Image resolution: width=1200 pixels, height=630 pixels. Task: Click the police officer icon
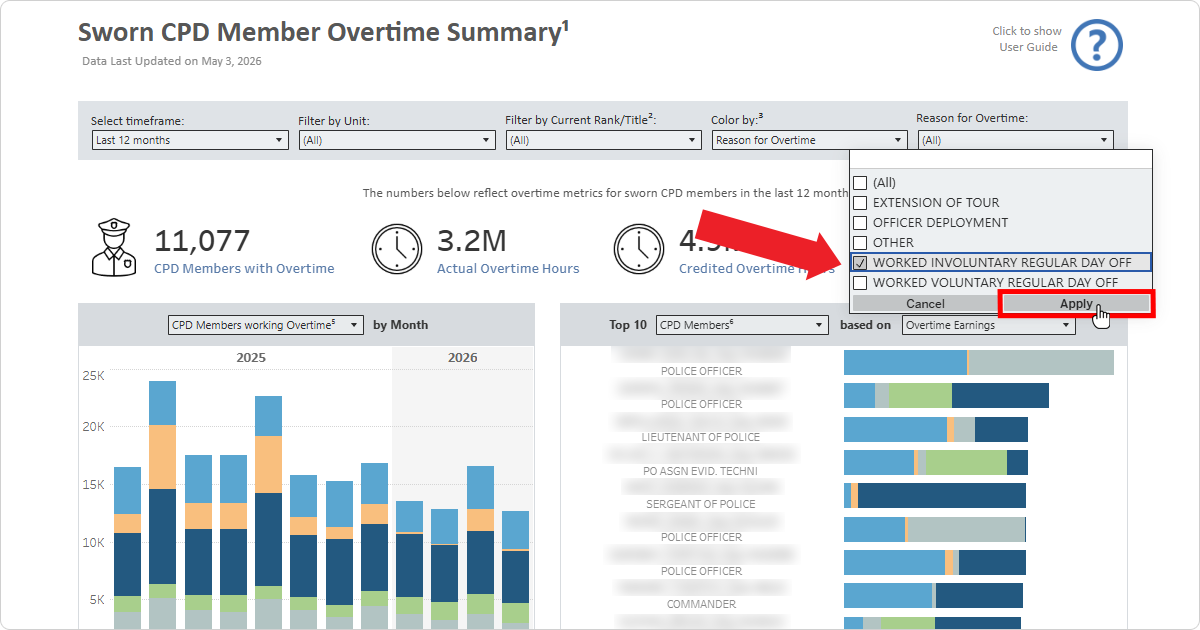click(x=114, y=249)
